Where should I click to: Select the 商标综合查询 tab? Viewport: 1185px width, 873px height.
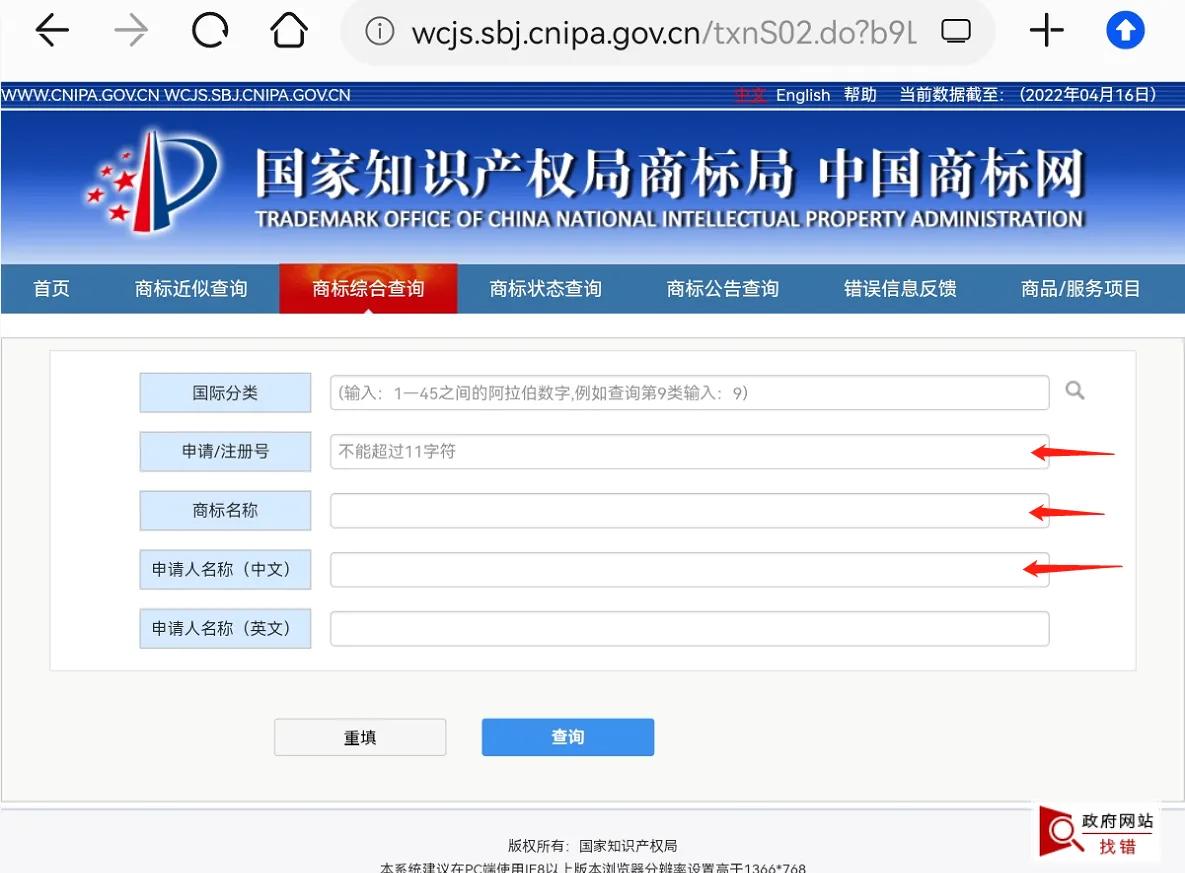tap(368, 289)
